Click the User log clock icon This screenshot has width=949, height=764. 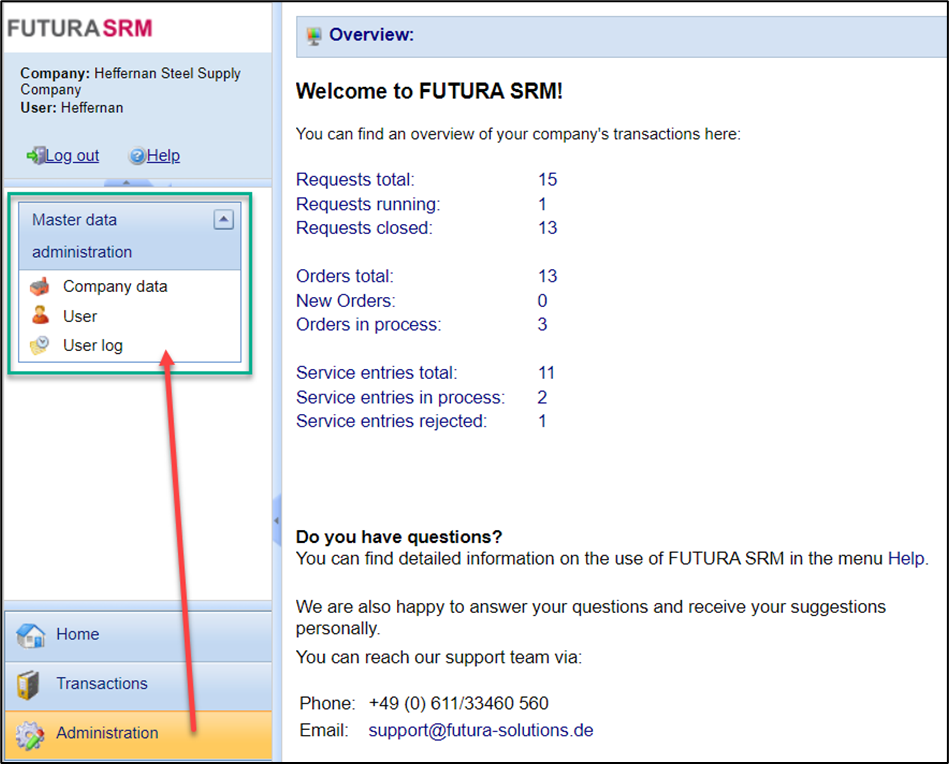point(40,346)
